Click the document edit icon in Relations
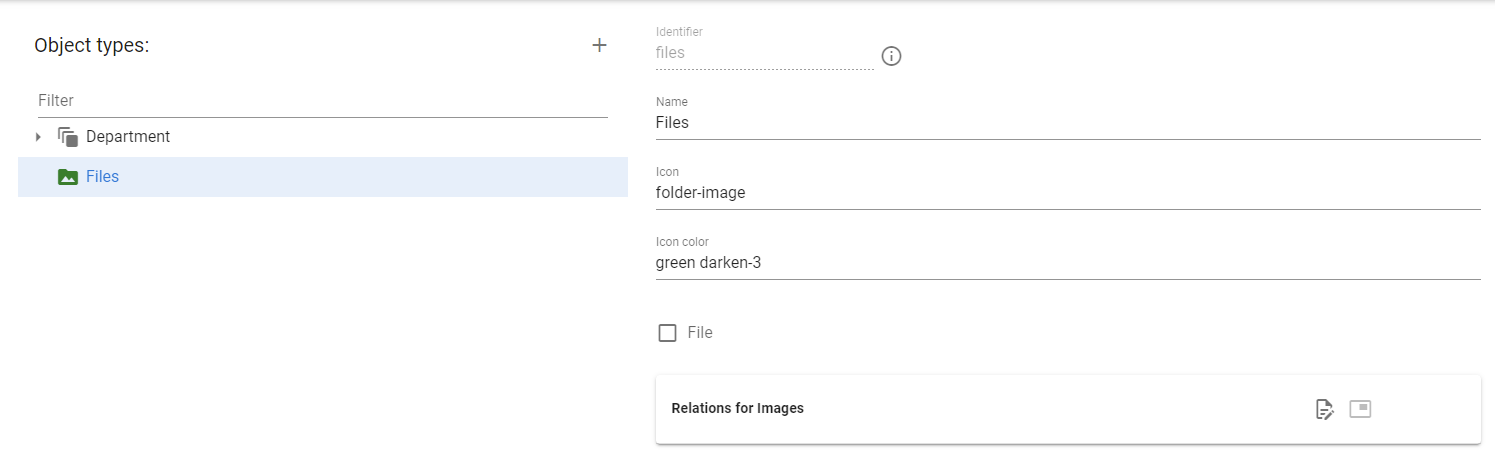Image resolution: width=1495 pixels, height=454 pixels. point(1325,409)
